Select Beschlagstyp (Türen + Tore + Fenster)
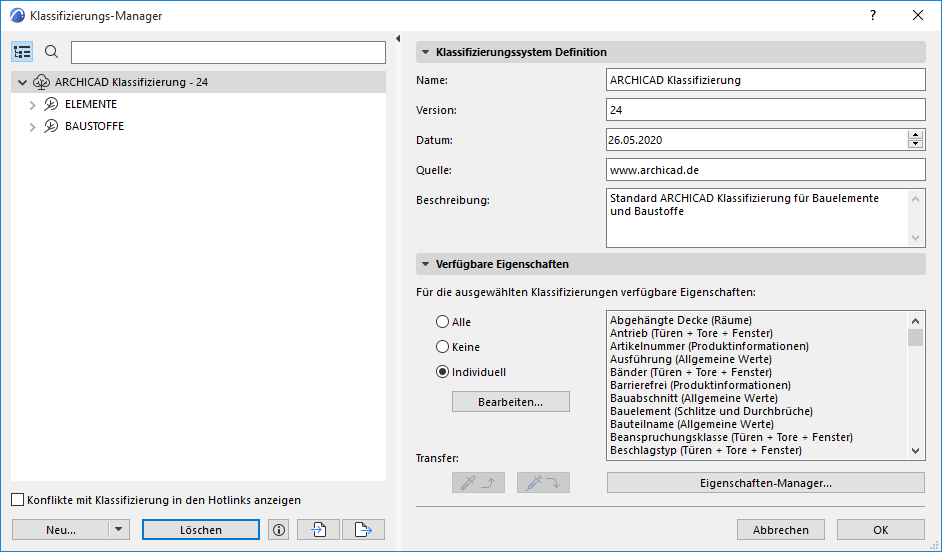Viewport: 942px width, 552px height. tap(706, 450)
